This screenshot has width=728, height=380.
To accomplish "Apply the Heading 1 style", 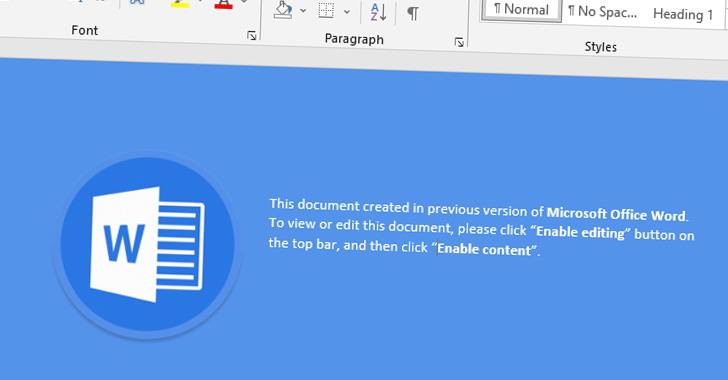I will (x=682, y=14).
